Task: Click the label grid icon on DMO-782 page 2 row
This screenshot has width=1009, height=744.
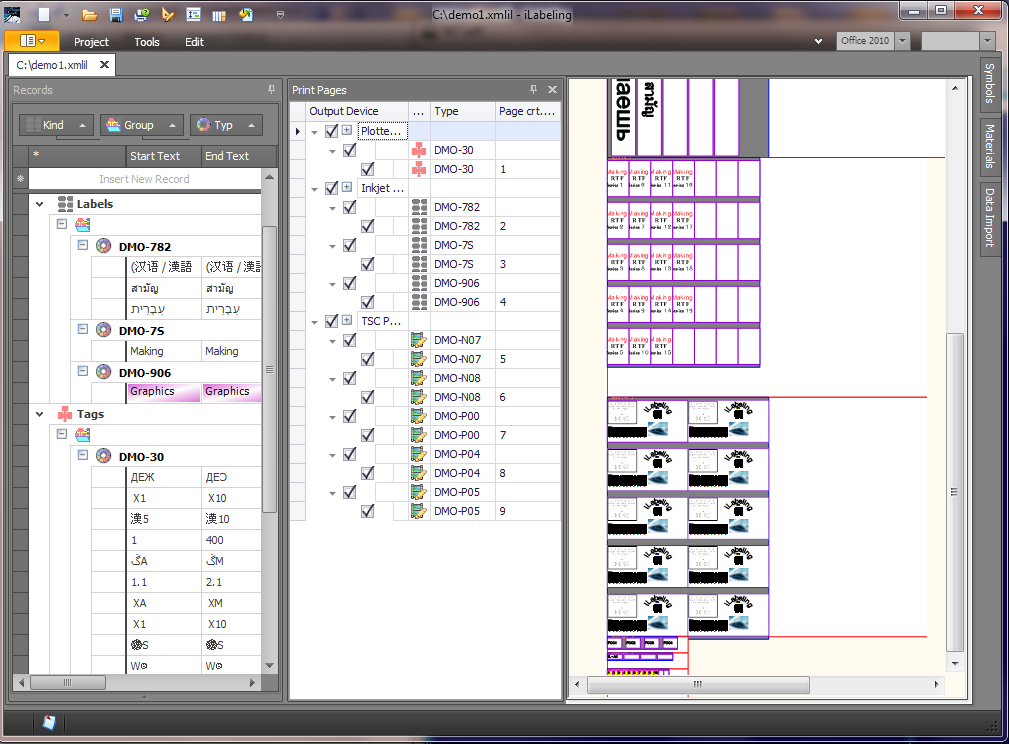Action: pos(419,226)
